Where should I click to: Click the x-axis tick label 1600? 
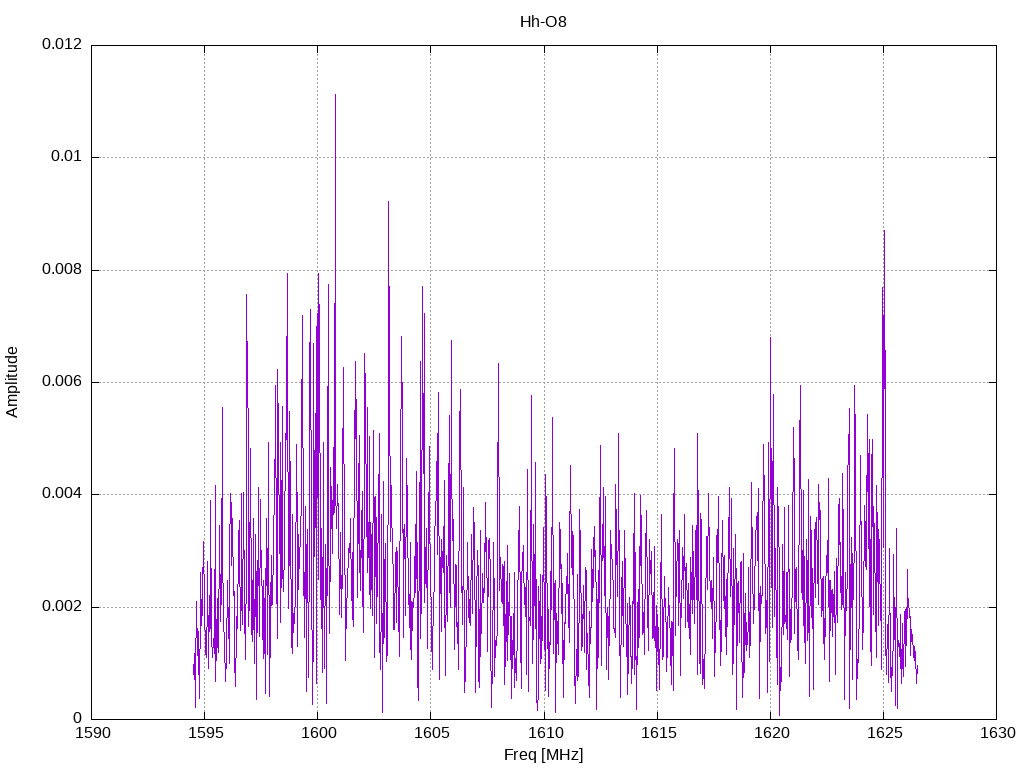click(318, 733)
